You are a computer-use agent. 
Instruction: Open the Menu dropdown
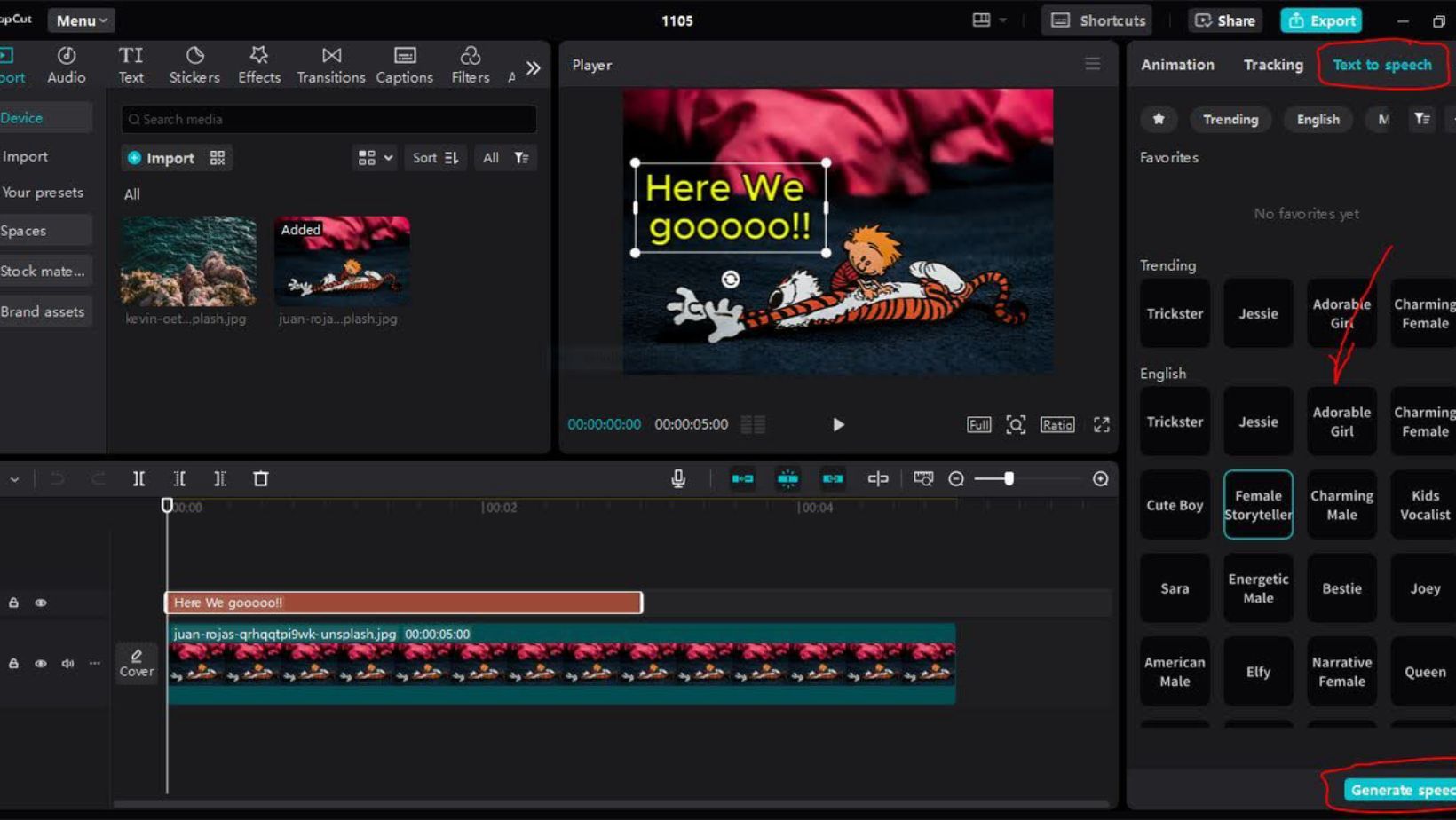coord(81,20)
